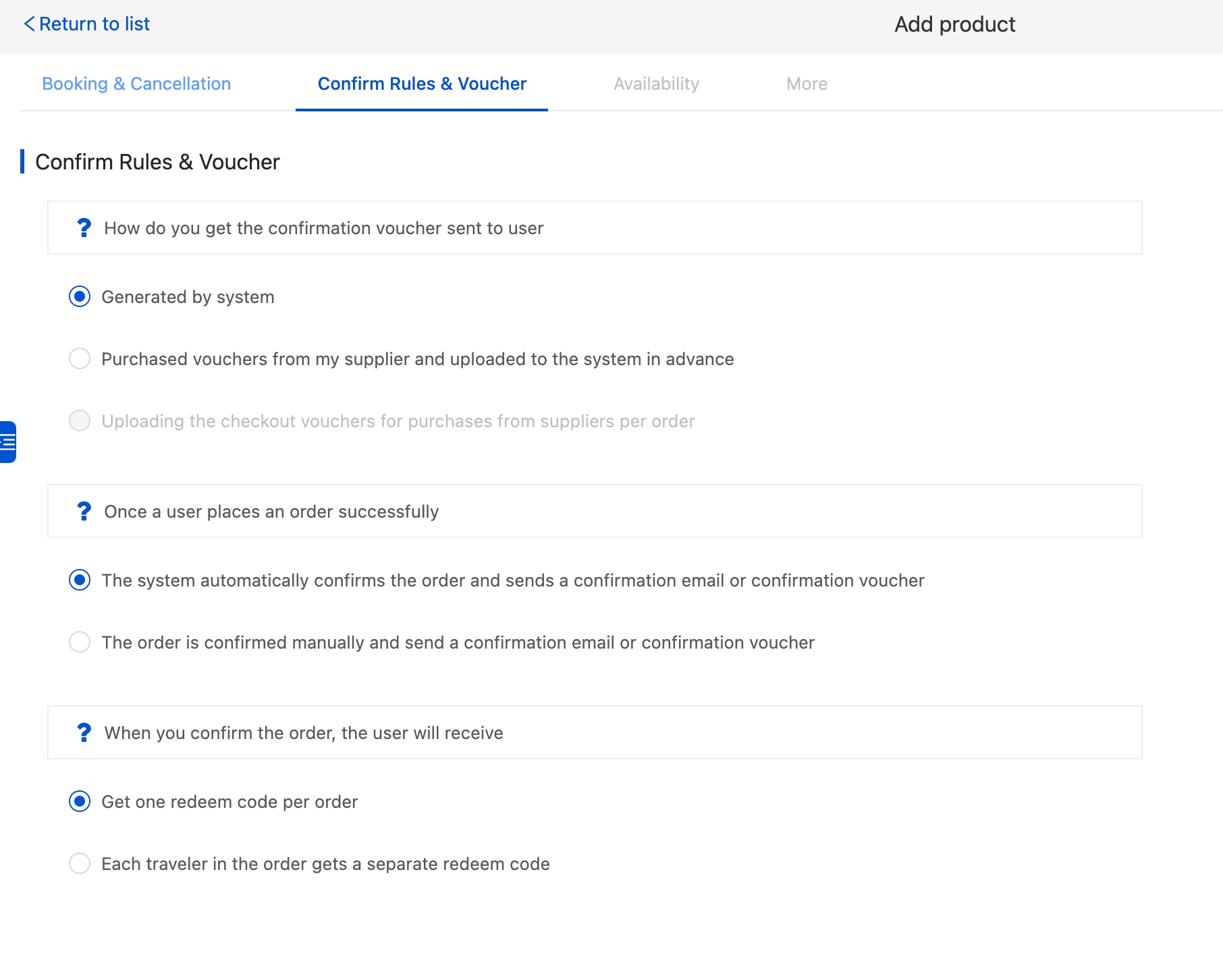Click the help icon next to 'When you confirm the order'
This screenshot has width=1223, height=980.
point(84,733)
